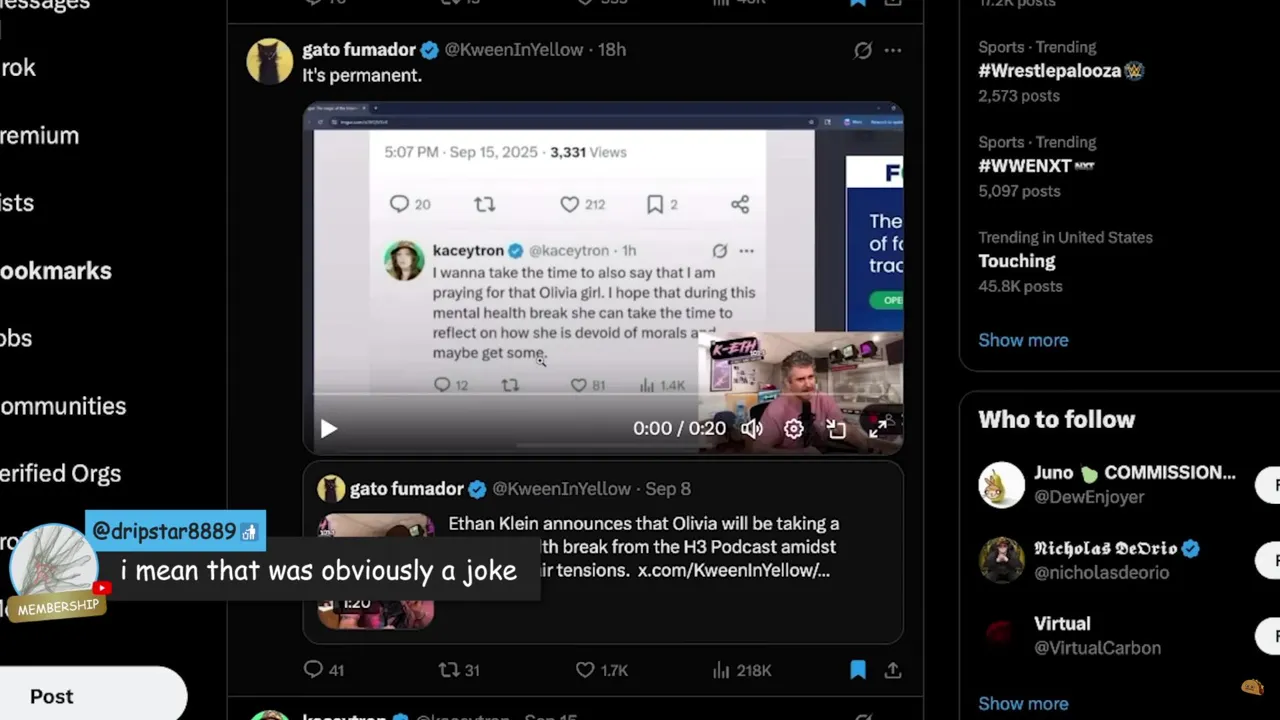Click gato fumador profile avatar
1280x720 pixels.
pos(270,62)
